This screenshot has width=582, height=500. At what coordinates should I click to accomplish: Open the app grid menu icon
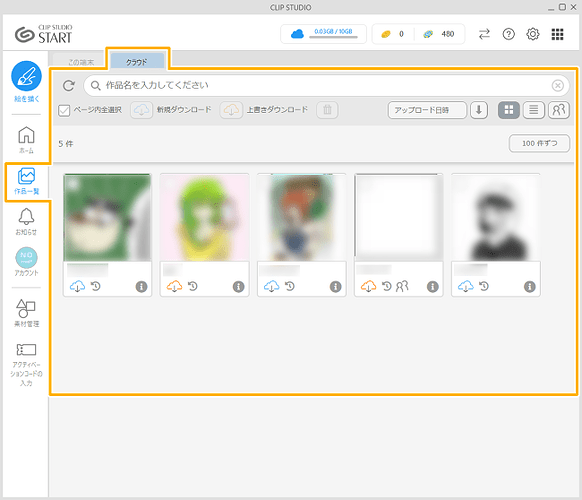coord(557,34)
